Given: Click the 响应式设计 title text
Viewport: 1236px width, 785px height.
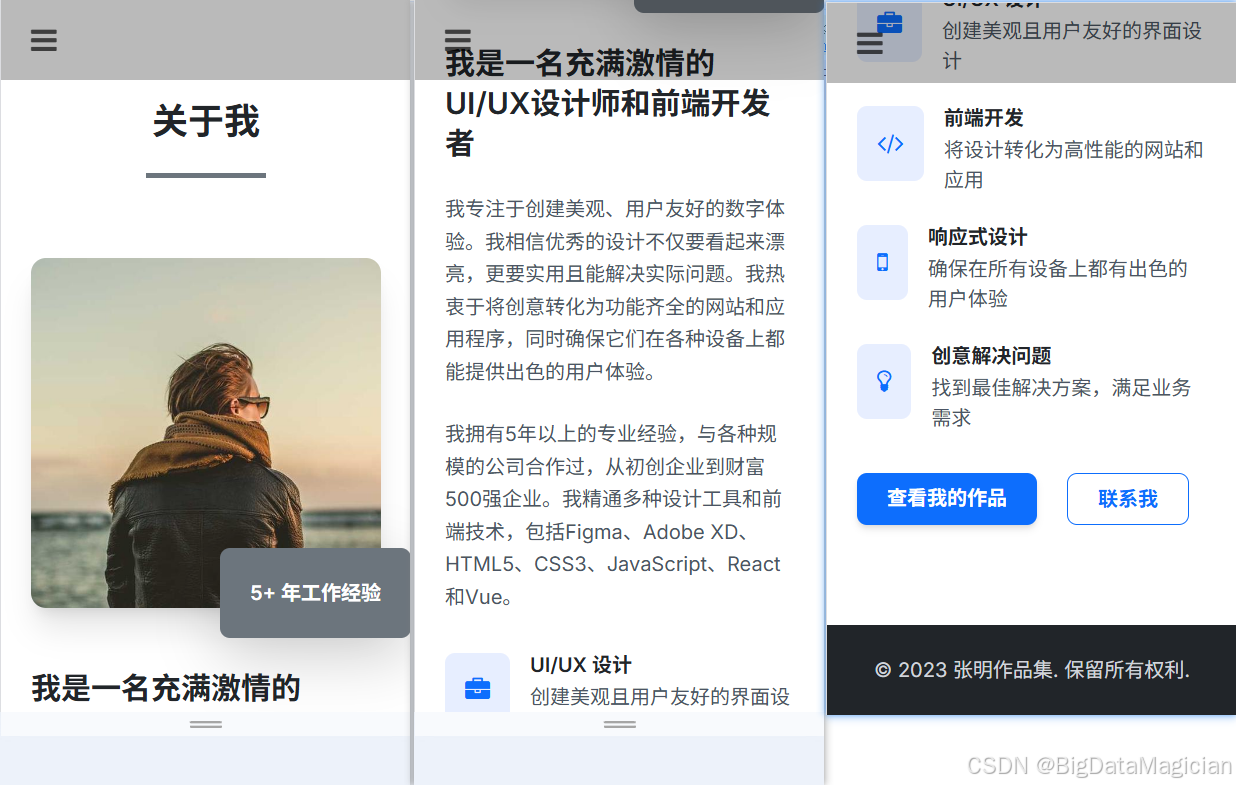Looking at the screenshot, I should point(978,237).
